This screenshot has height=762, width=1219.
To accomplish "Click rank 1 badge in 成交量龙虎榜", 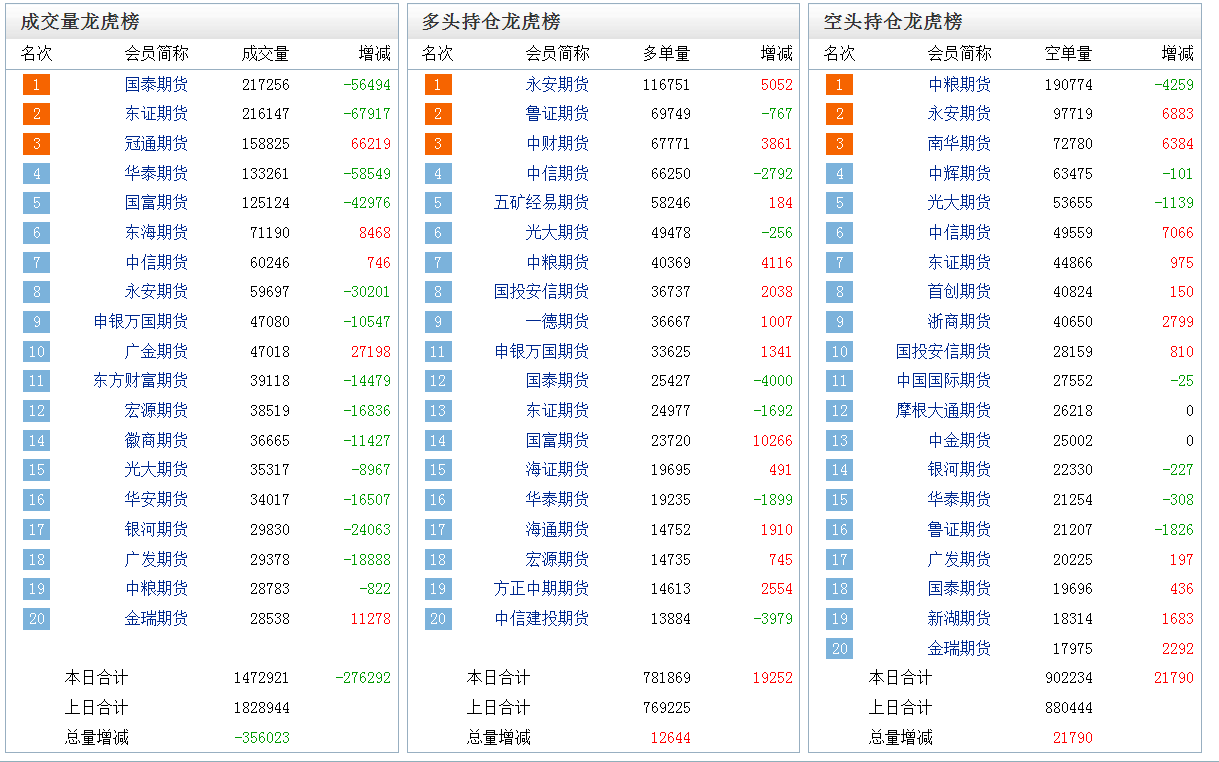I will 36,85.
